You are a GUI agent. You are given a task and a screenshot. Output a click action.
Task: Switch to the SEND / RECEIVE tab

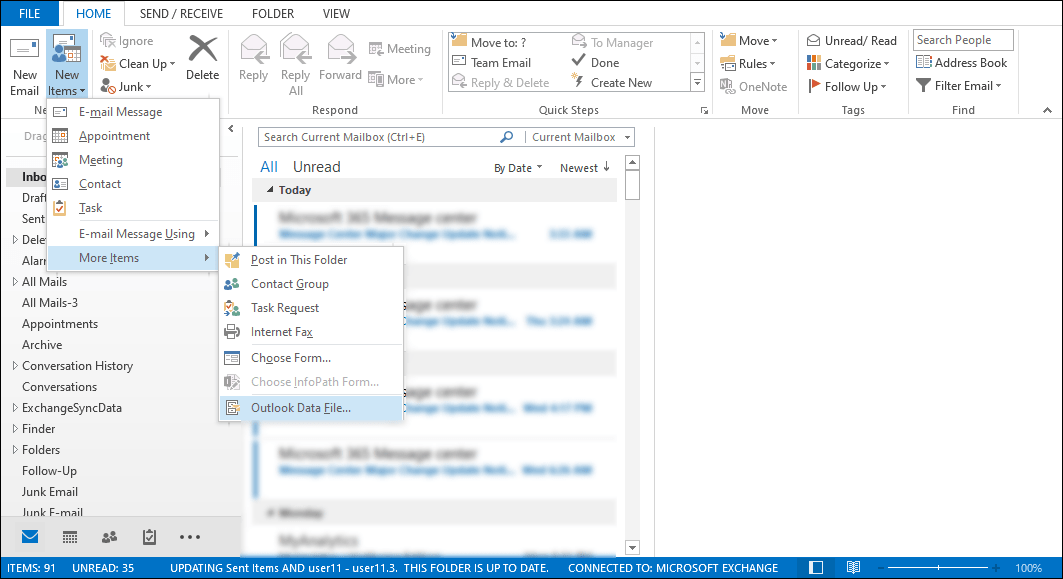coord(181,14)
